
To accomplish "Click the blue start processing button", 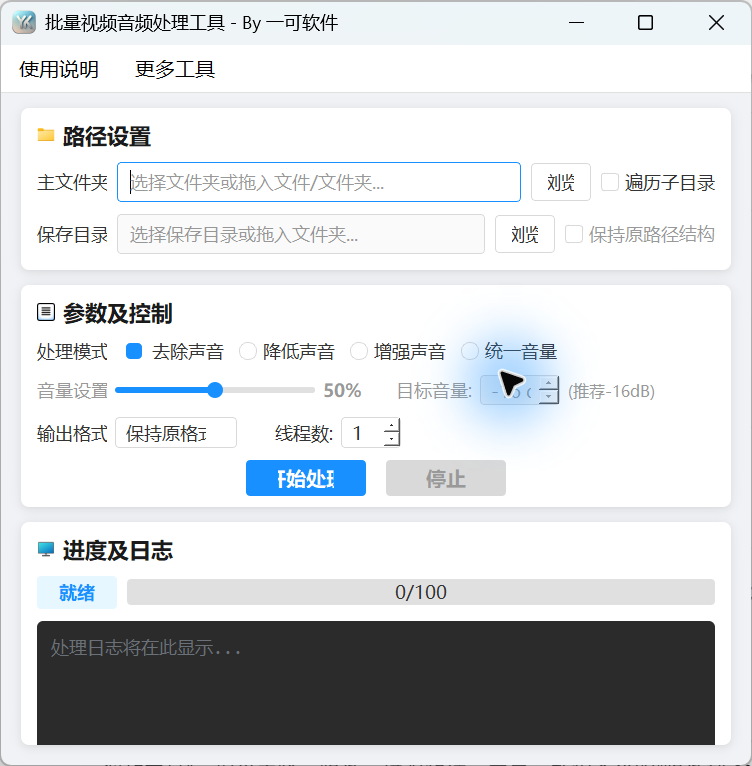I will tap(306, 478).
